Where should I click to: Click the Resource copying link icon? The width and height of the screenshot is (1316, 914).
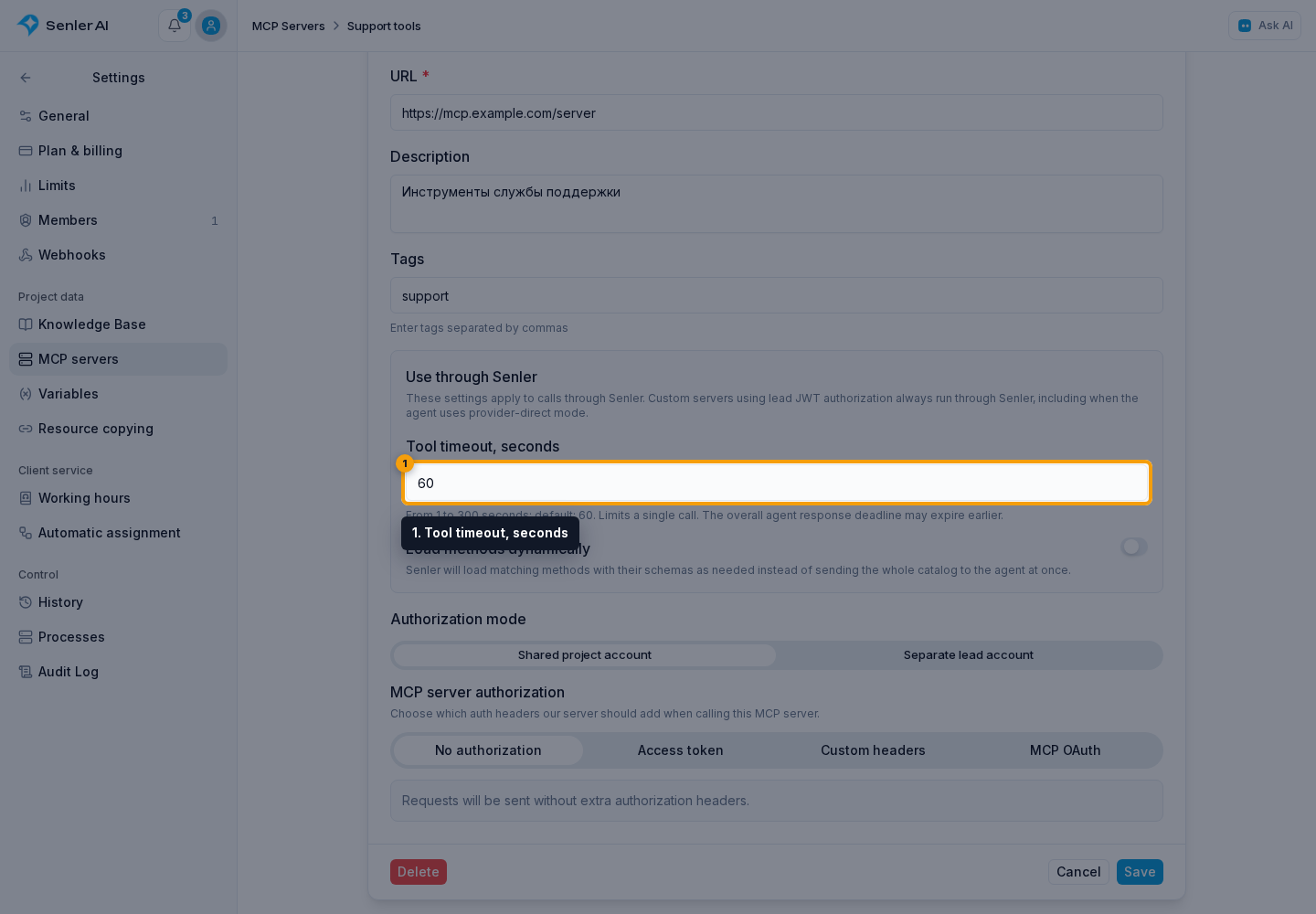[x=26, y=429]
